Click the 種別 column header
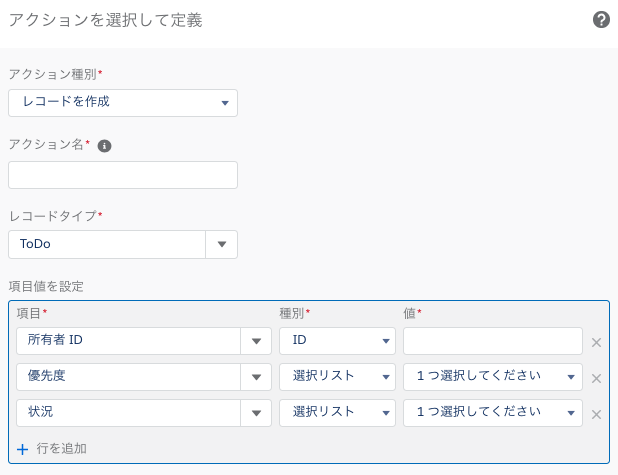 (x=292, y=313)
